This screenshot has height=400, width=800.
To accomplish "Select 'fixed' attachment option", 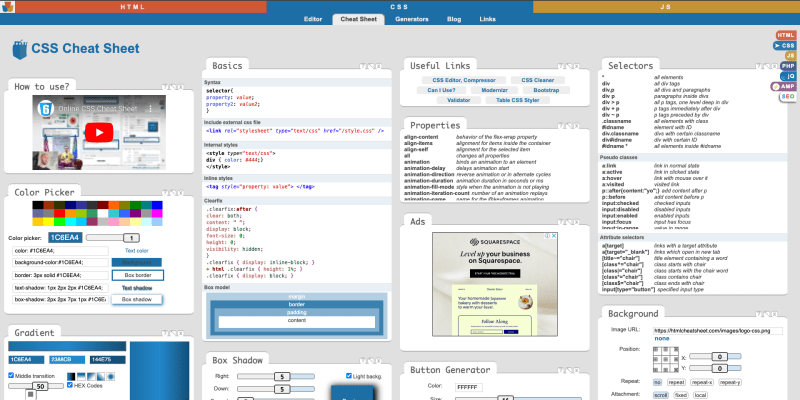I will coord(681,395).
